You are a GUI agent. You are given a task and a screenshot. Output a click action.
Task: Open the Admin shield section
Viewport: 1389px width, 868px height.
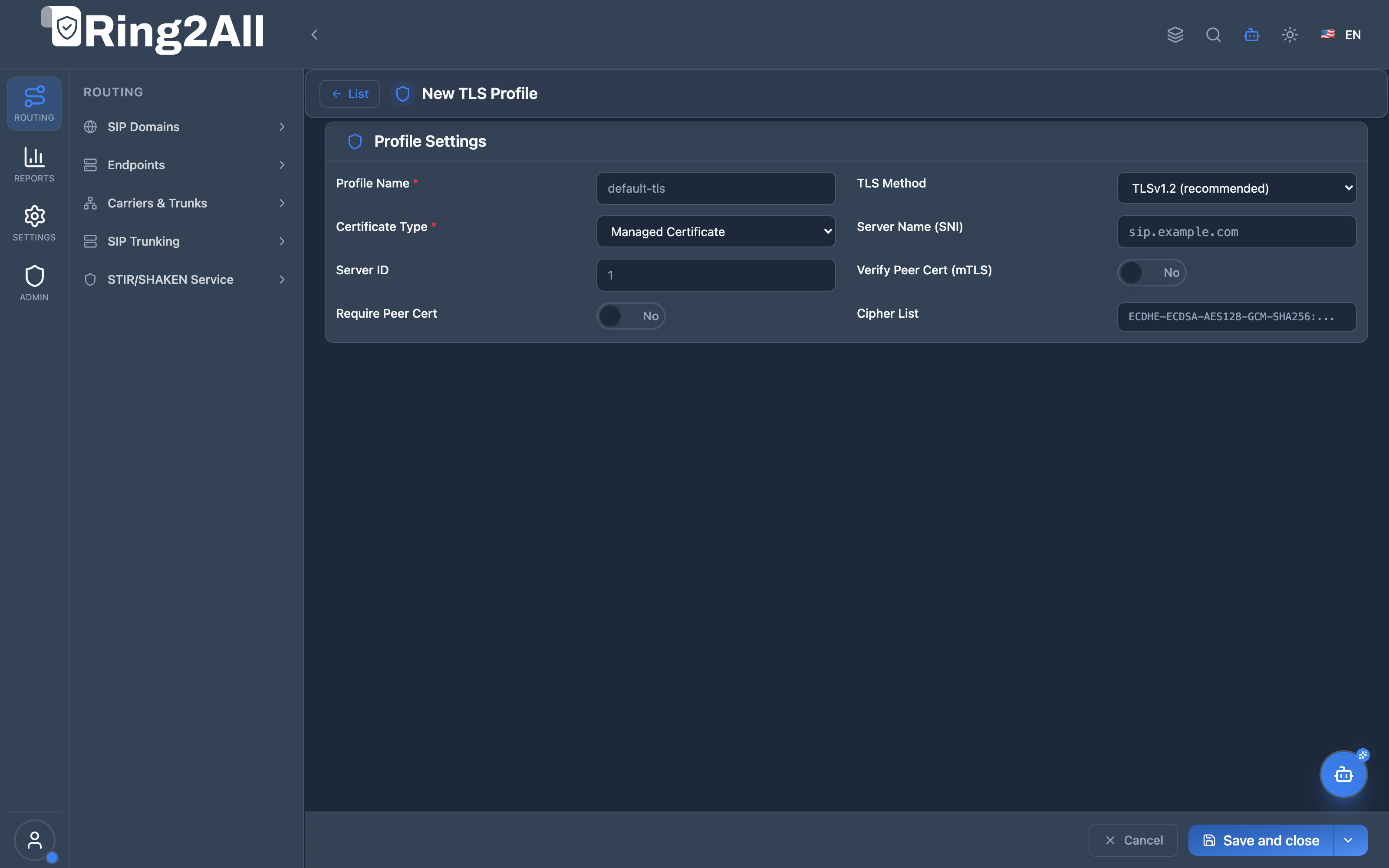tap(34, 283)
